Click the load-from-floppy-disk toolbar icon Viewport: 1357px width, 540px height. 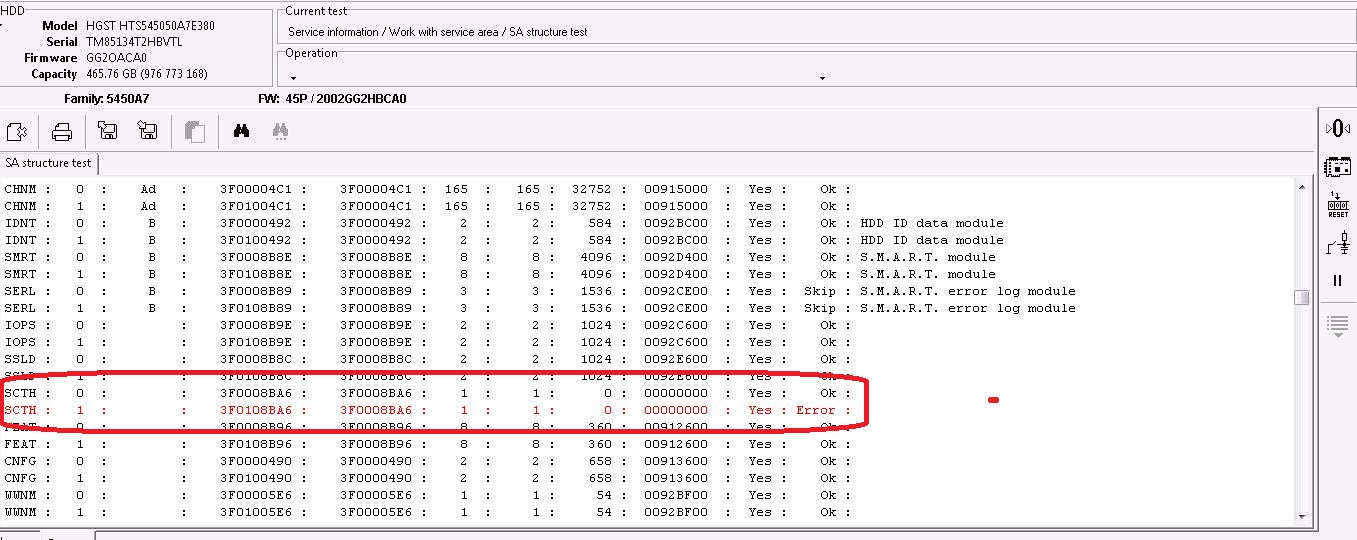pyautogui.click(x=107, y=131)
